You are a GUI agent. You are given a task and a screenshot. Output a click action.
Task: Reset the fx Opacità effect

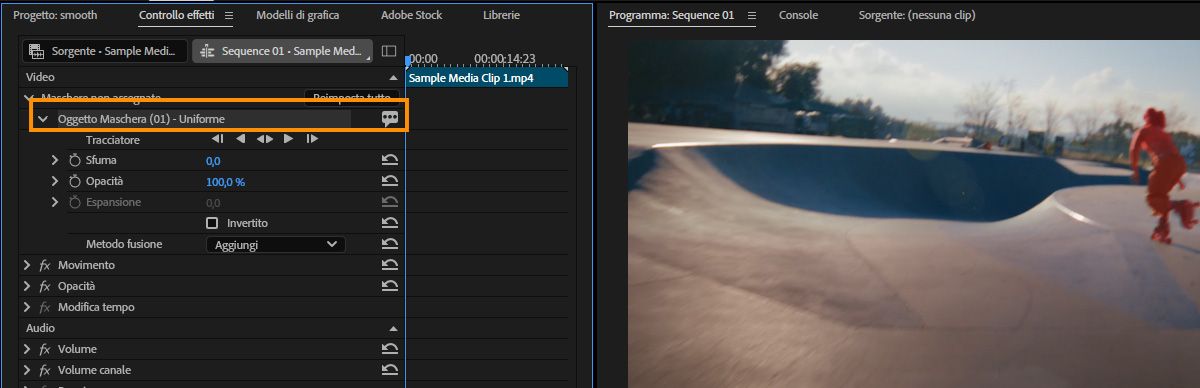[x=390, y=286]
